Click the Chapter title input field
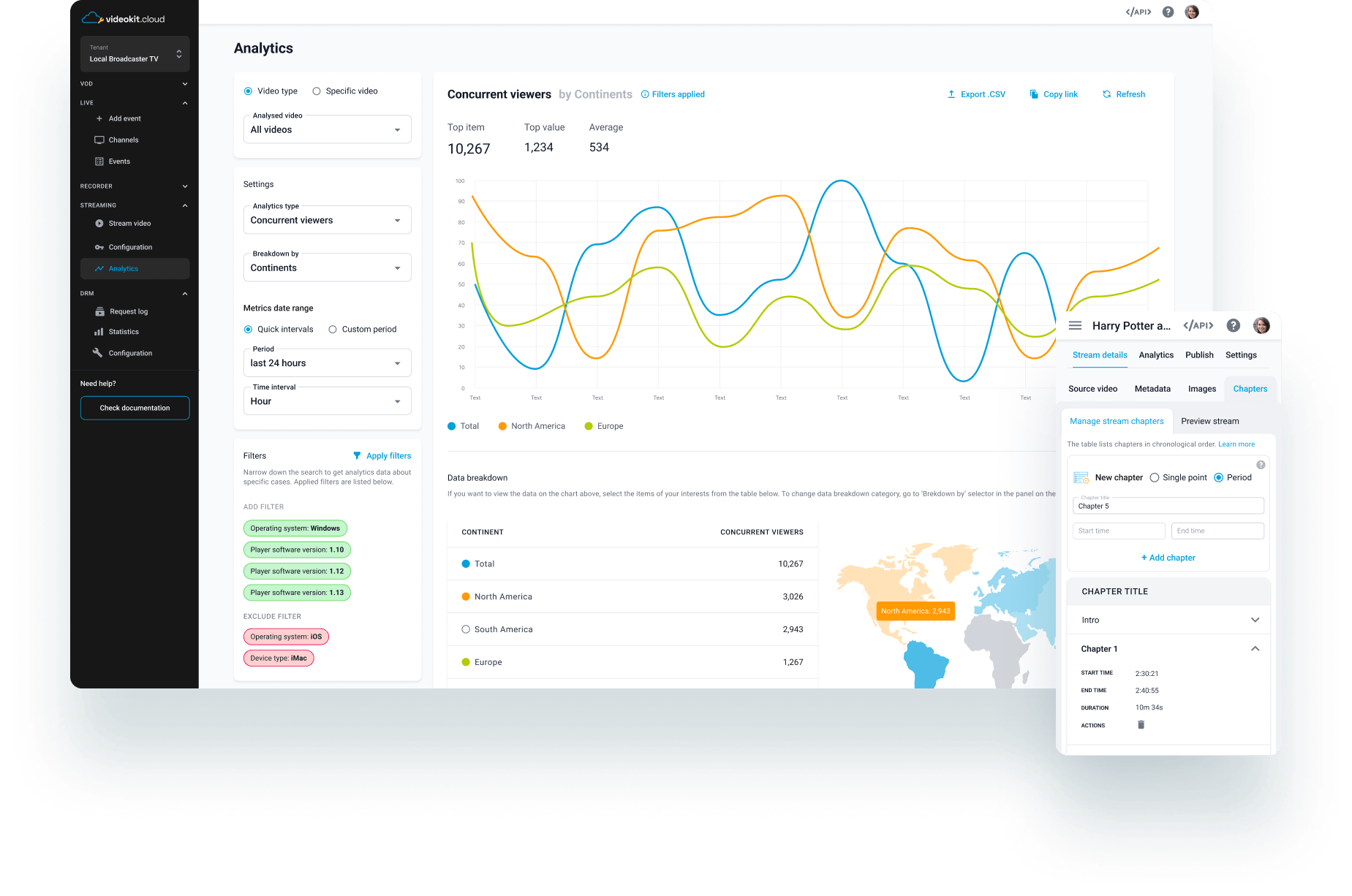 tap(1168, 506)
